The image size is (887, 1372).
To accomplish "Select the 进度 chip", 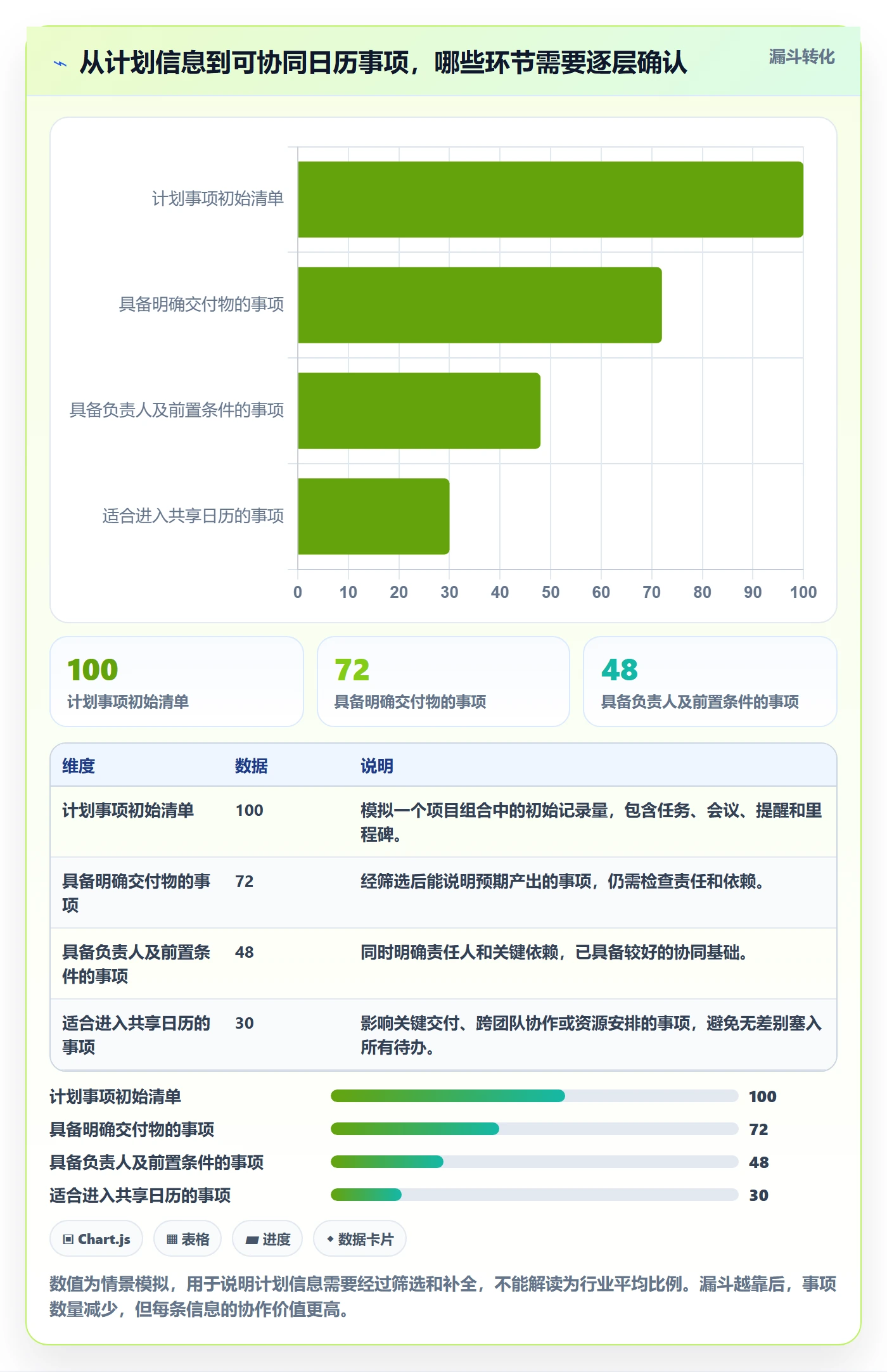I will coord(267,1238).
